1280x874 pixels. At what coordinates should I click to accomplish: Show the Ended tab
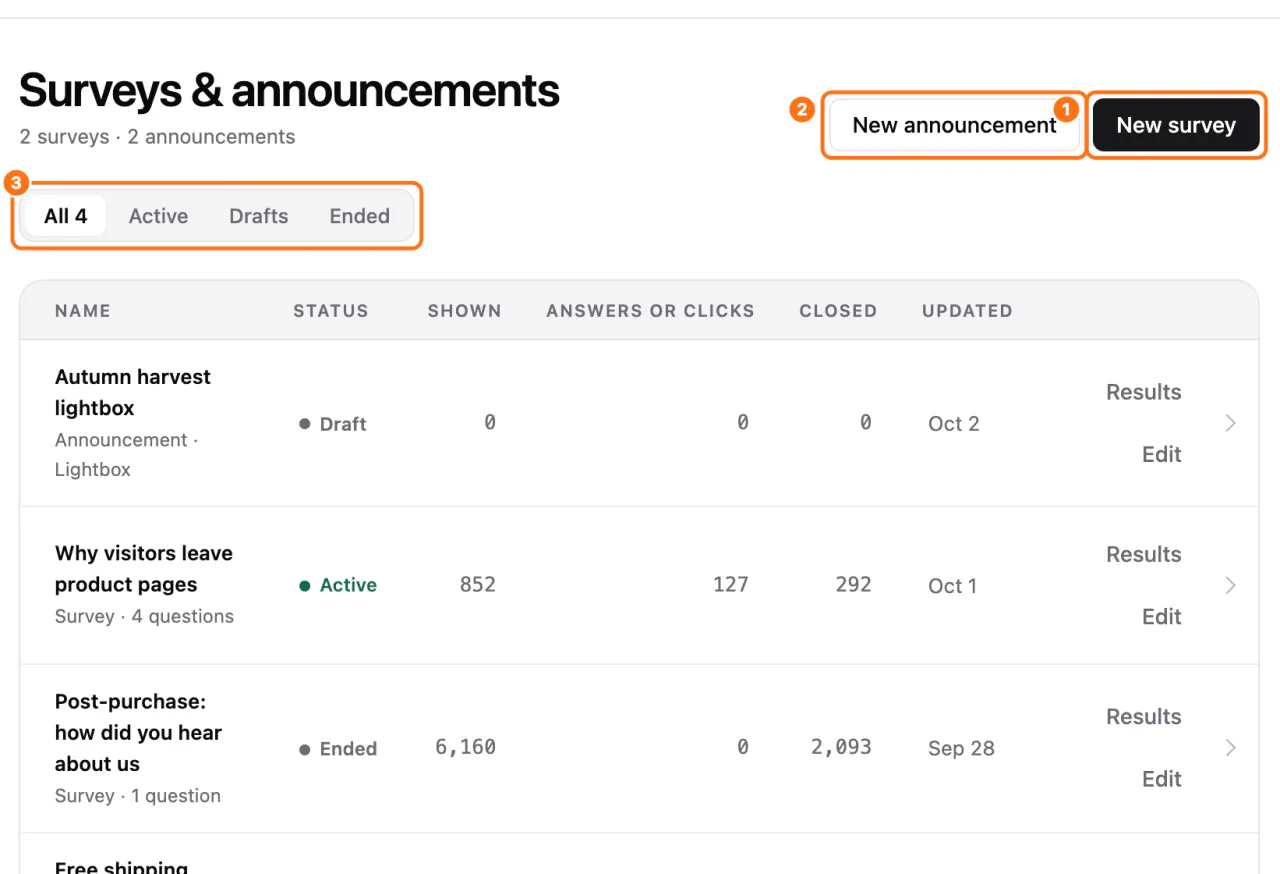point(360,216)
